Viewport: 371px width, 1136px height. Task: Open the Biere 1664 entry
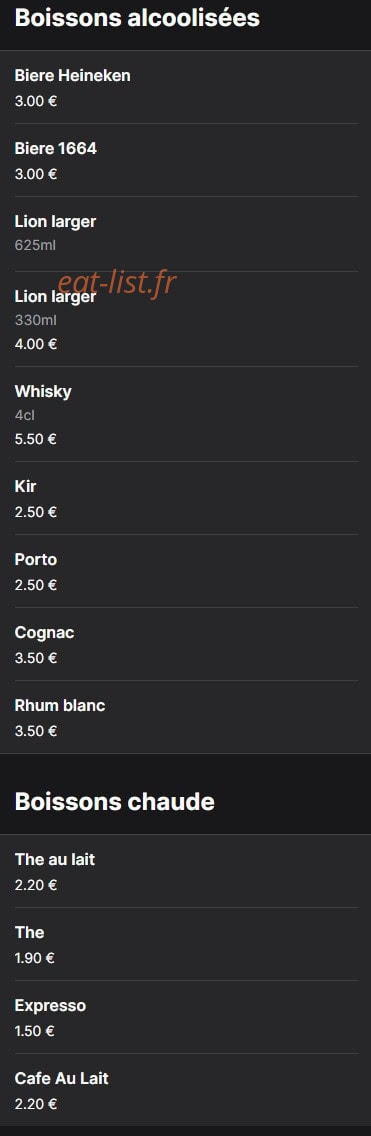pyautogui.click(x=186, y=160)
